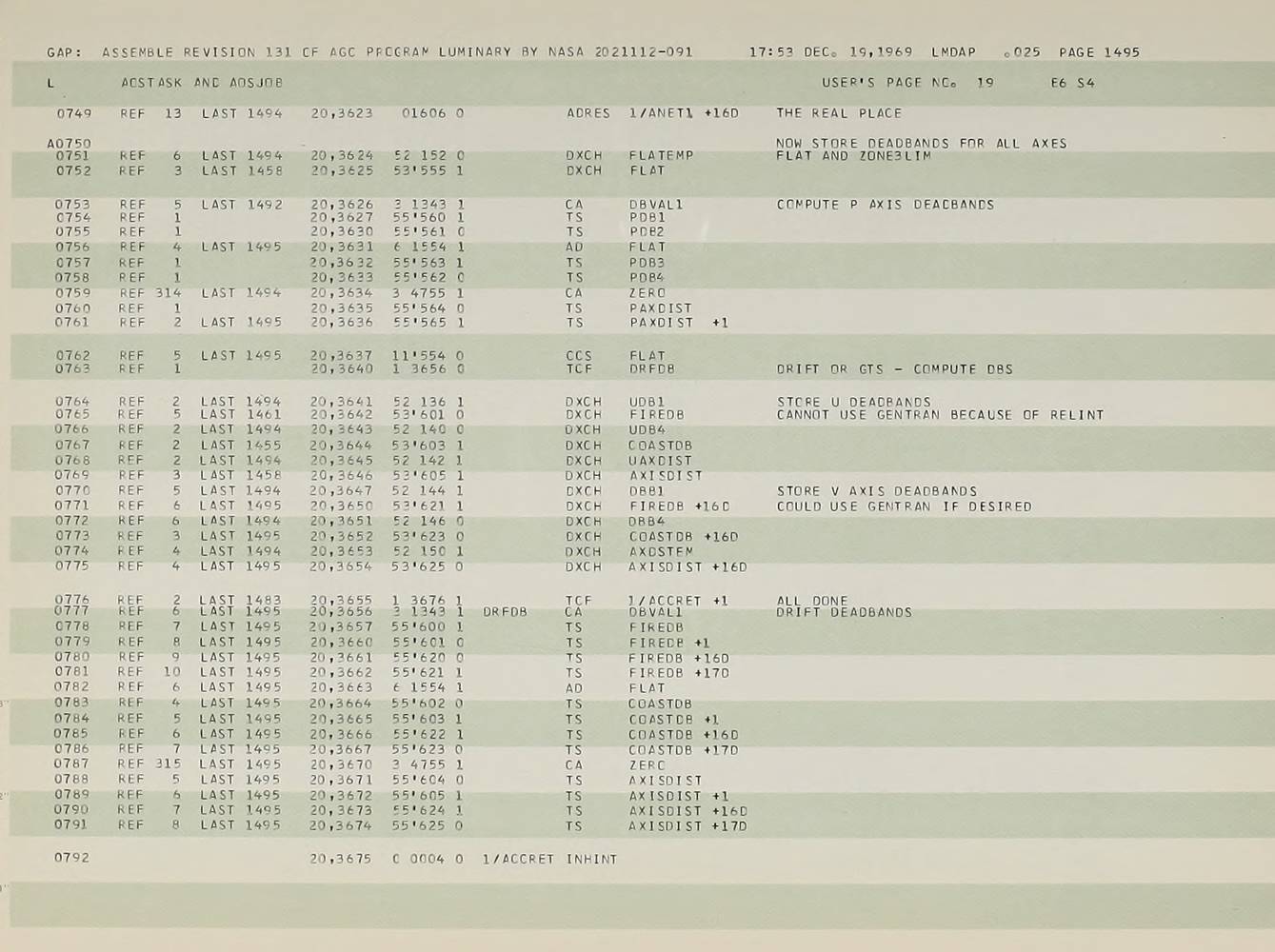Select the "PDB3" operand
The height and width of the screenshot is (952, 1275).
point(647,263)
